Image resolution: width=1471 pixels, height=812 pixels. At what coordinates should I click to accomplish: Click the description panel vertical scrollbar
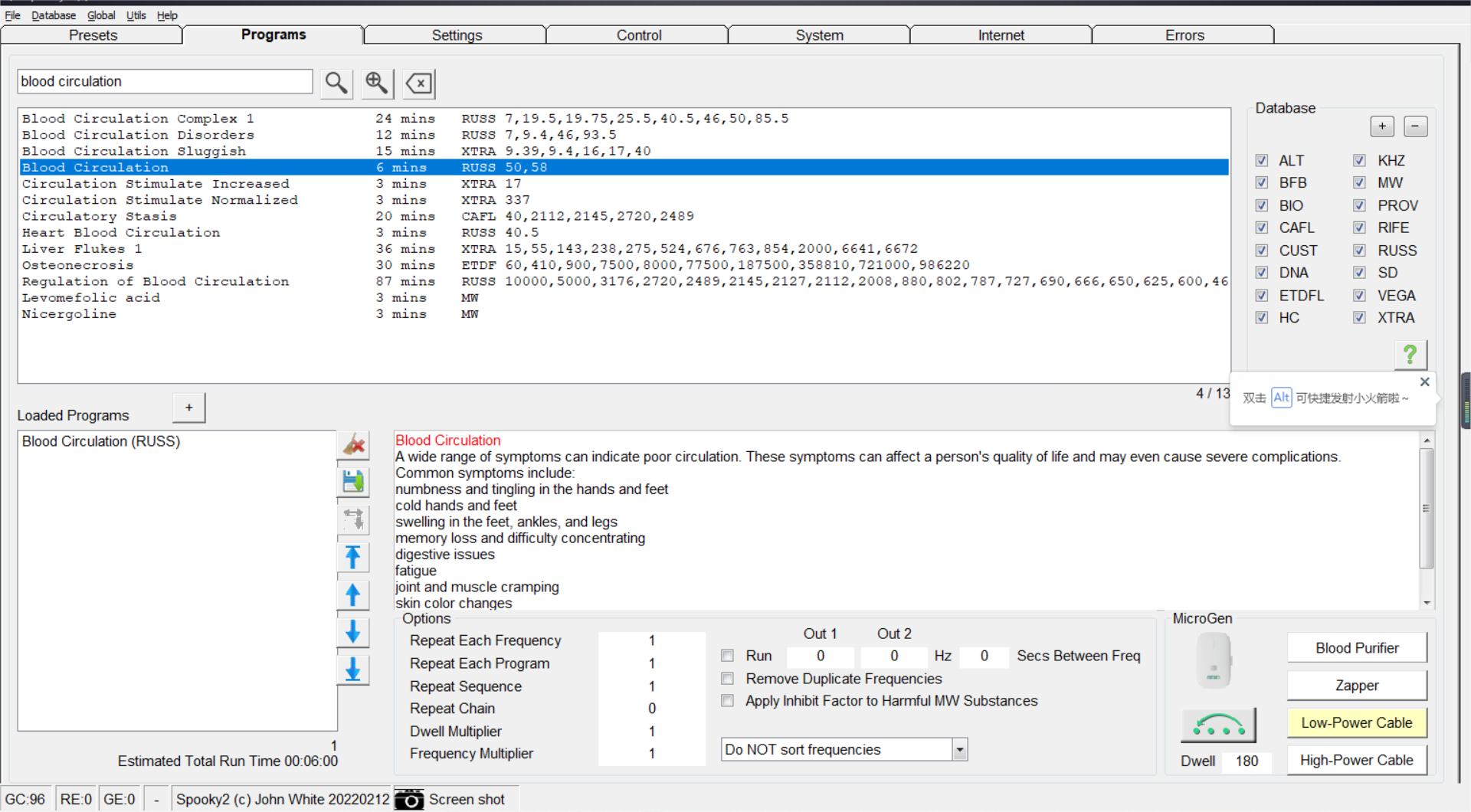1426,509
